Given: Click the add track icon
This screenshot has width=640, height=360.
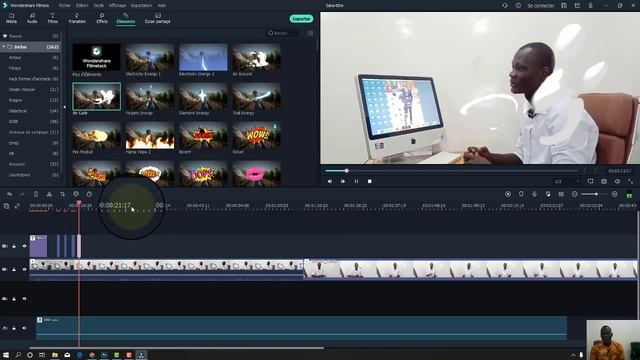Looking at the screenshot, I should [x=6, y=206].
